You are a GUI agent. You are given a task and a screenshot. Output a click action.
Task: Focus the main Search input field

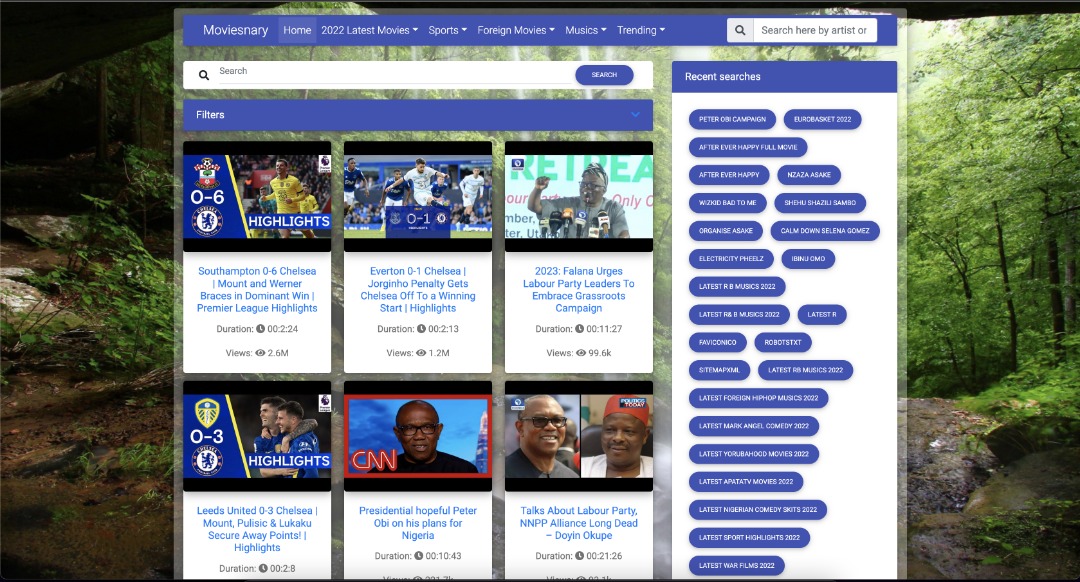(x=395, y=73)
